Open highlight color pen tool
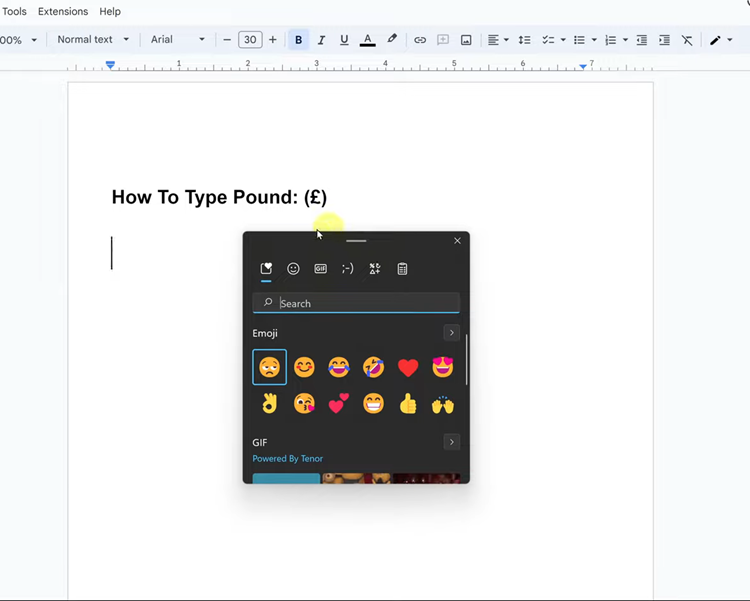 point(392,39)
